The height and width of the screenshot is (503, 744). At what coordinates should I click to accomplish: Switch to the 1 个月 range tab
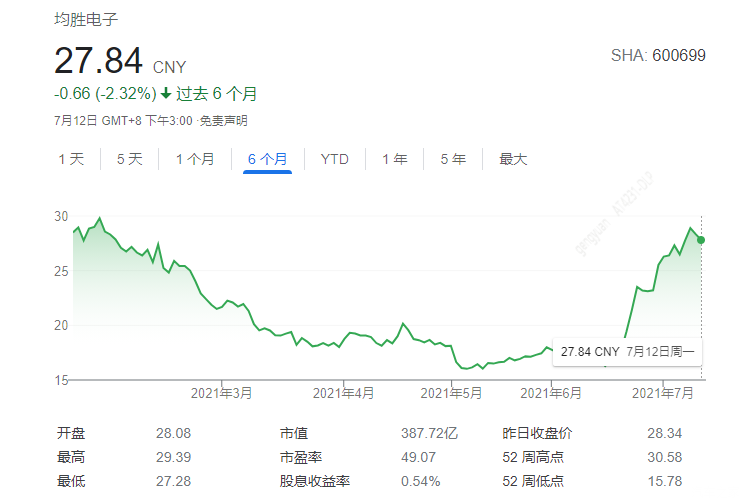195,159
